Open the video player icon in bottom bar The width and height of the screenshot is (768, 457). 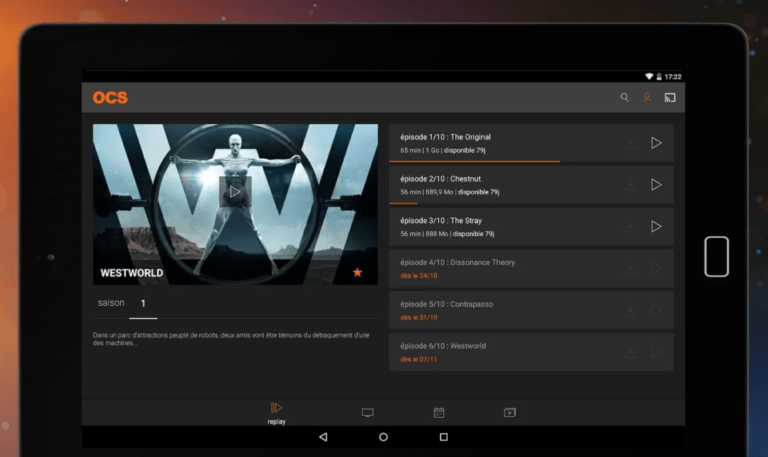coord(510,413)
